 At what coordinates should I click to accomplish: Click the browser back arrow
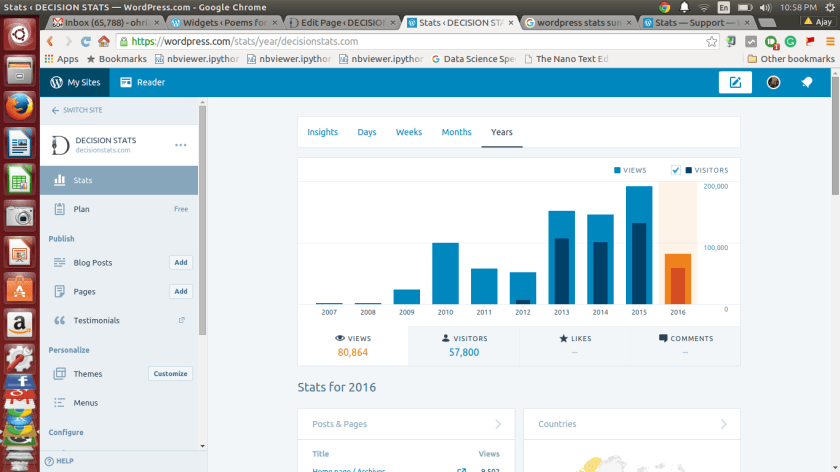(x=50, y=41)
